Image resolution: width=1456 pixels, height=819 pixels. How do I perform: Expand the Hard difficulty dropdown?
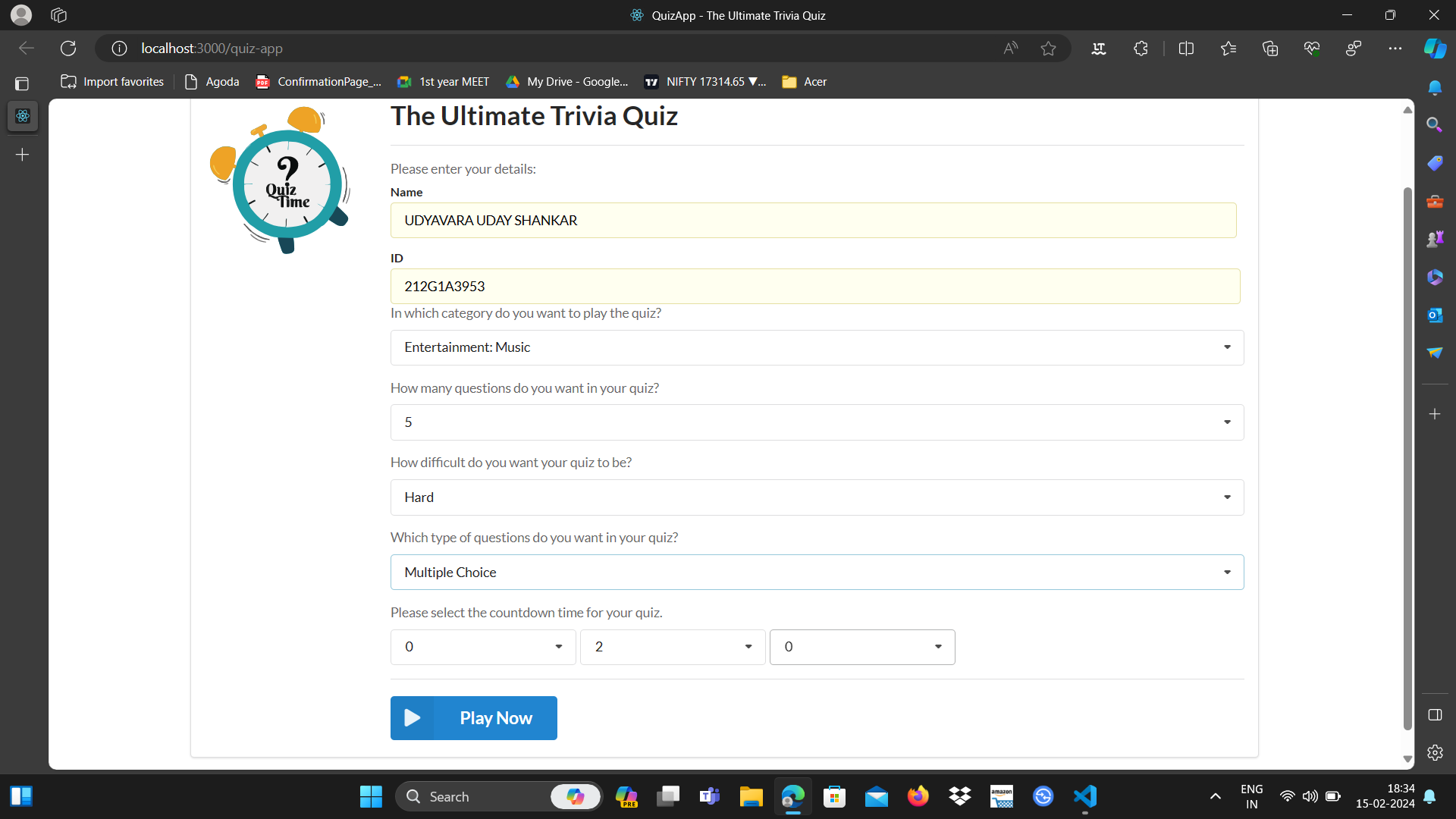tap(817, 497)
